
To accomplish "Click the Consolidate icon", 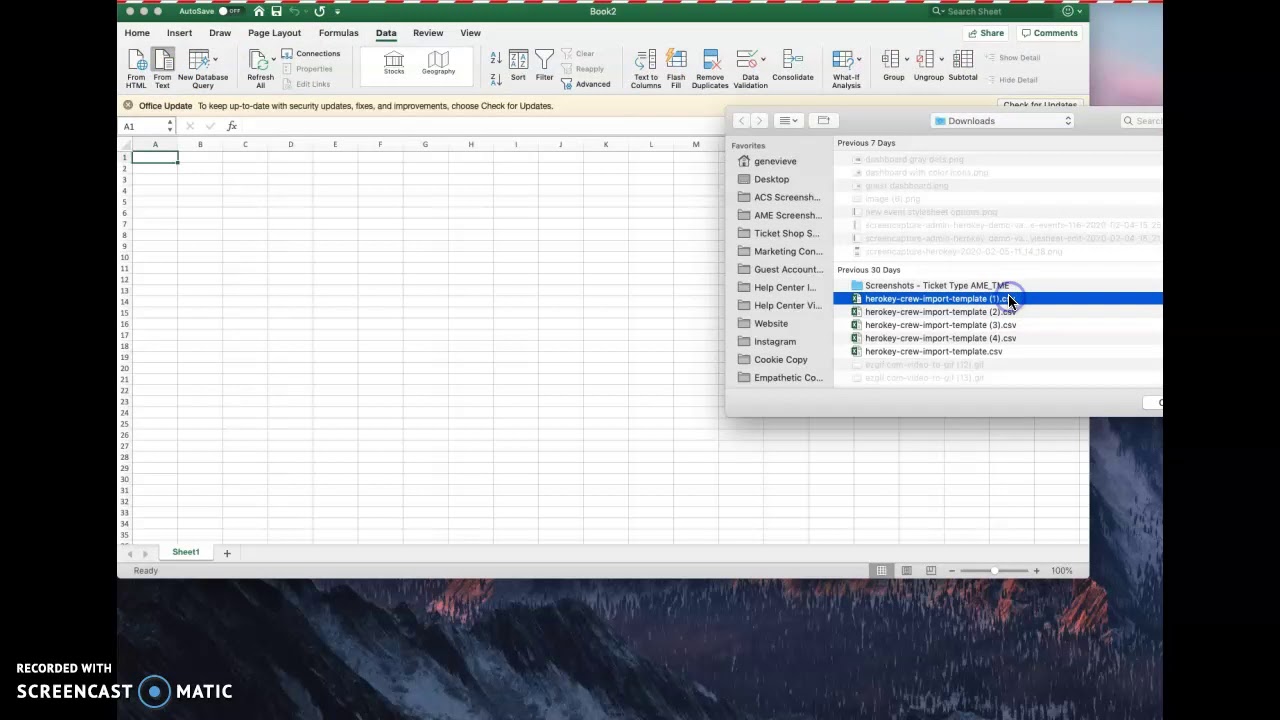I will 793,65.
